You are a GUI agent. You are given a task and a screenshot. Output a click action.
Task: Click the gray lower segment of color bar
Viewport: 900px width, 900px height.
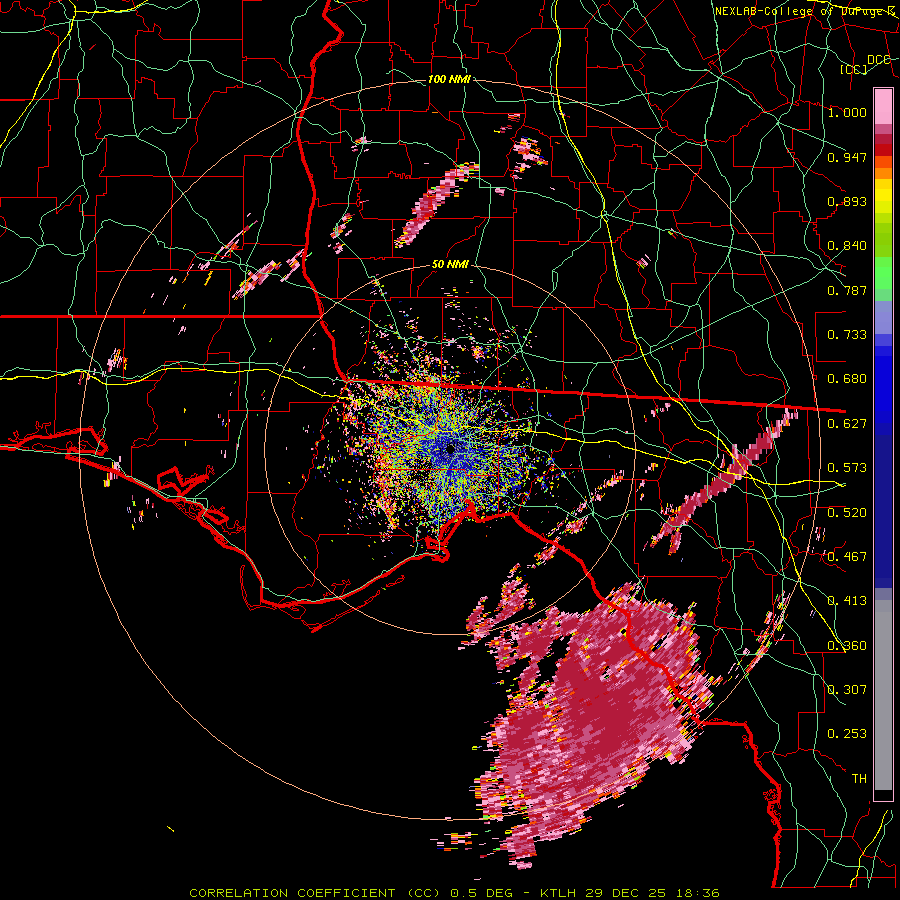(x=883, y=695)
